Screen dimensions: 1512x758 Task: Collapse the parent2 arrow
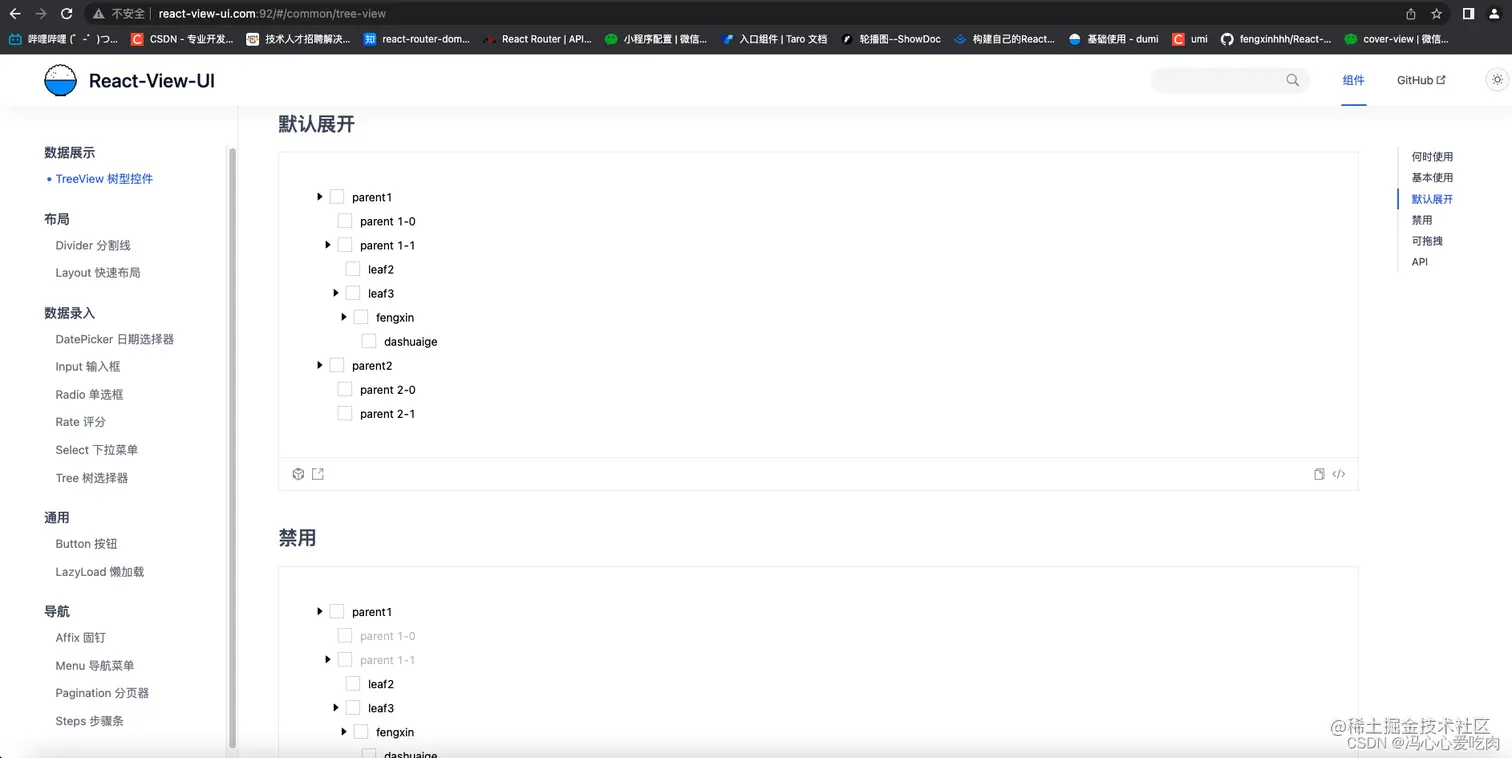click(x=320, y=365)
